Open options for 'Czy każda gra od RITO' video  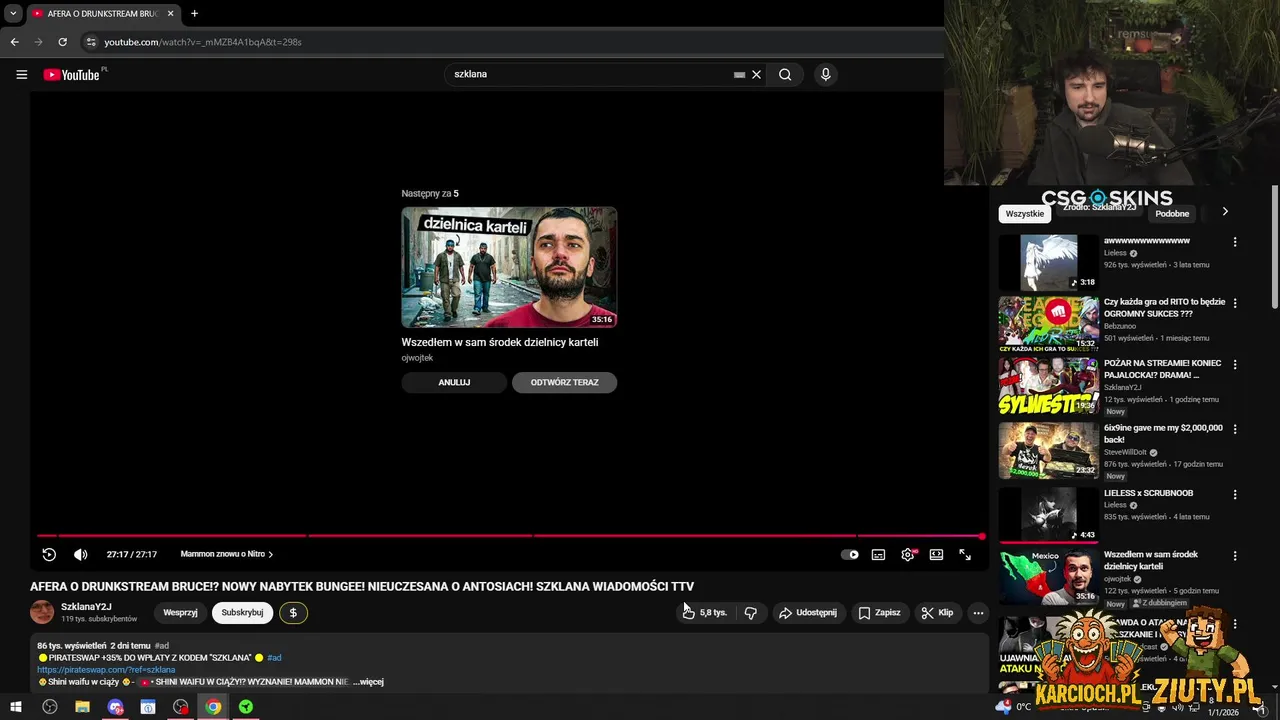1235,303
